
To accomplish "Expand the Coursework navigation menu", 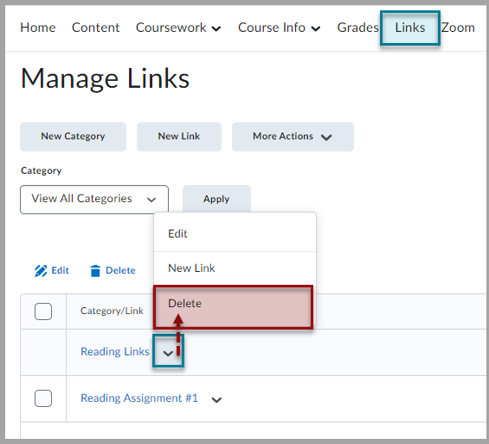I will [x=178, y=28].
